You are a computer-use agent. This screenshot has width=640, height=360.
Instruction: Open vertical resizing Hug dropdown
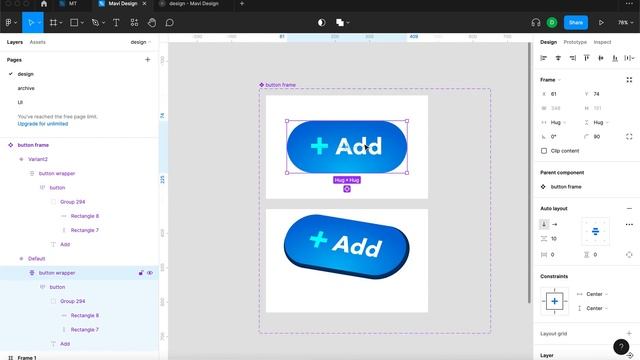[601, 122]
